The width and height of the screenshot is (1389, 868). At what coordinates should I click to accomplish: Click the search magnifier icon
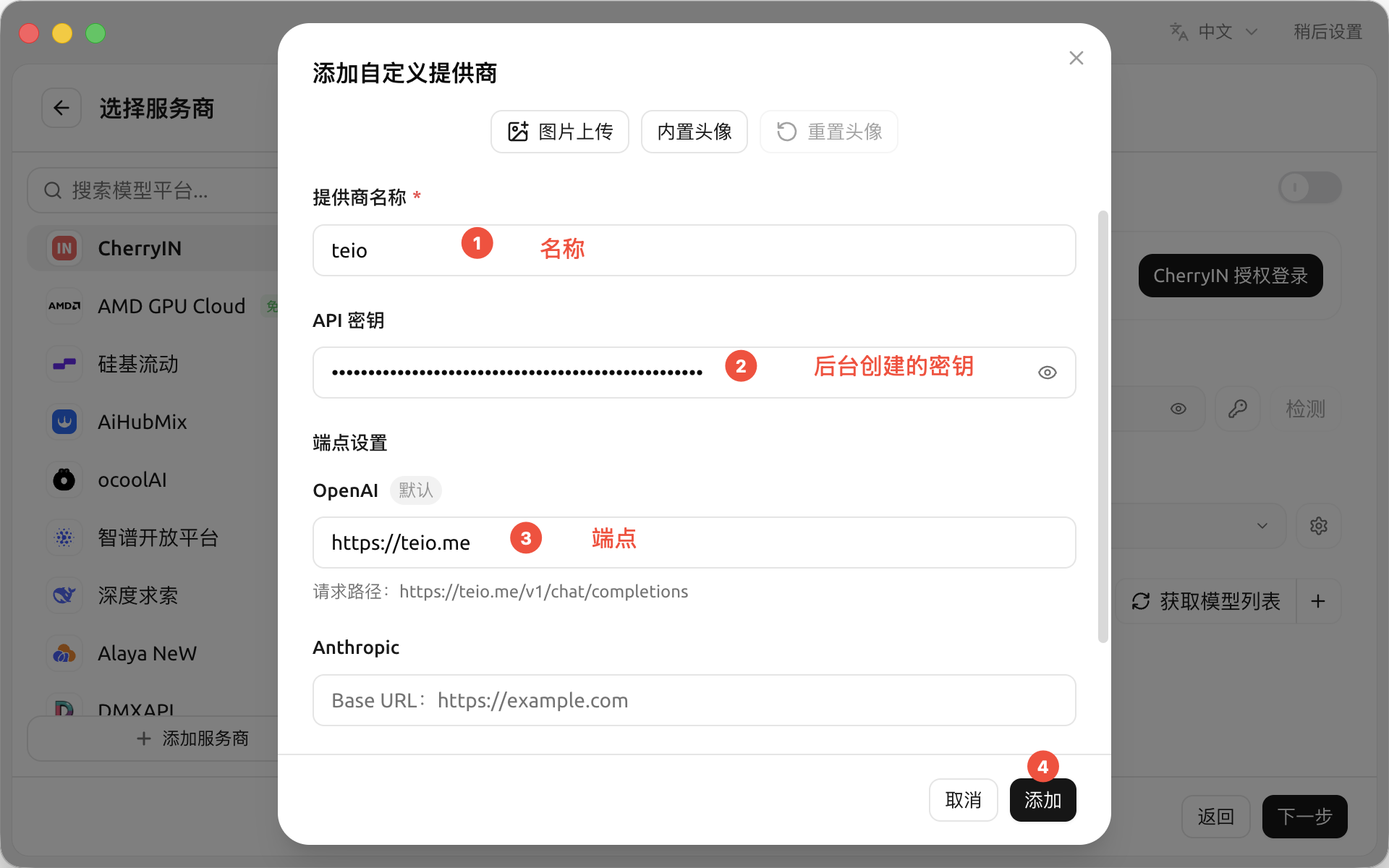click(53, 191)
